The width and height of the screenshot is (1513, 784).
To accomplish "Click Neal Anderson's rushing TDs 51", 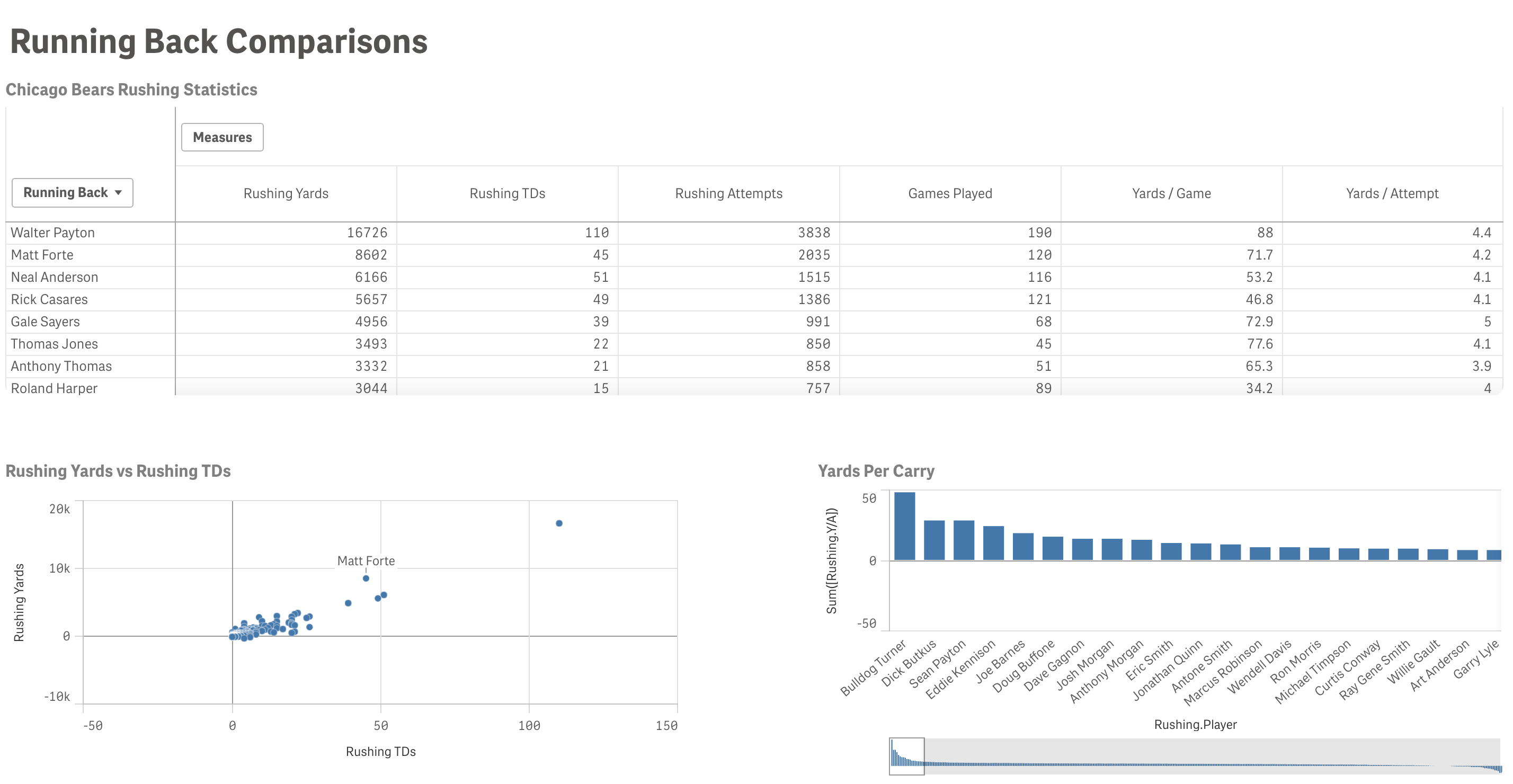I will coord(601,277).
